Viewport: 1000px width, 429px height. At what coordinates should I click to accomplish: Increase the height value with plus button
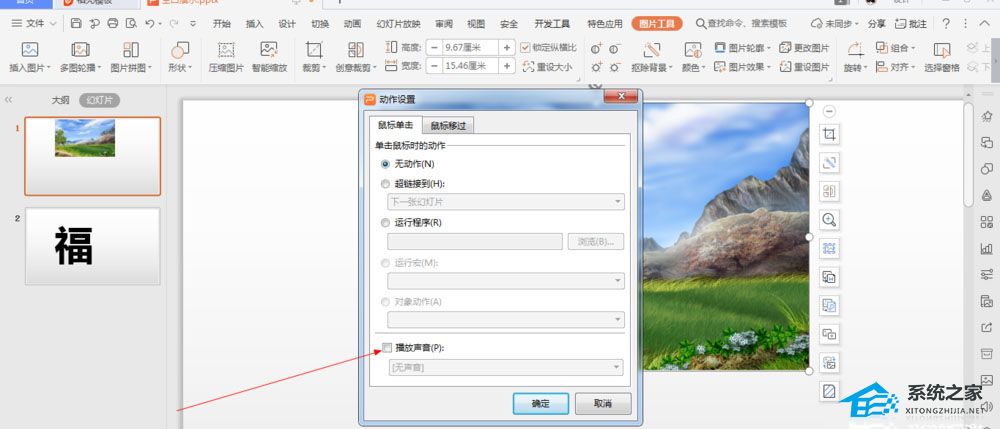507,48
